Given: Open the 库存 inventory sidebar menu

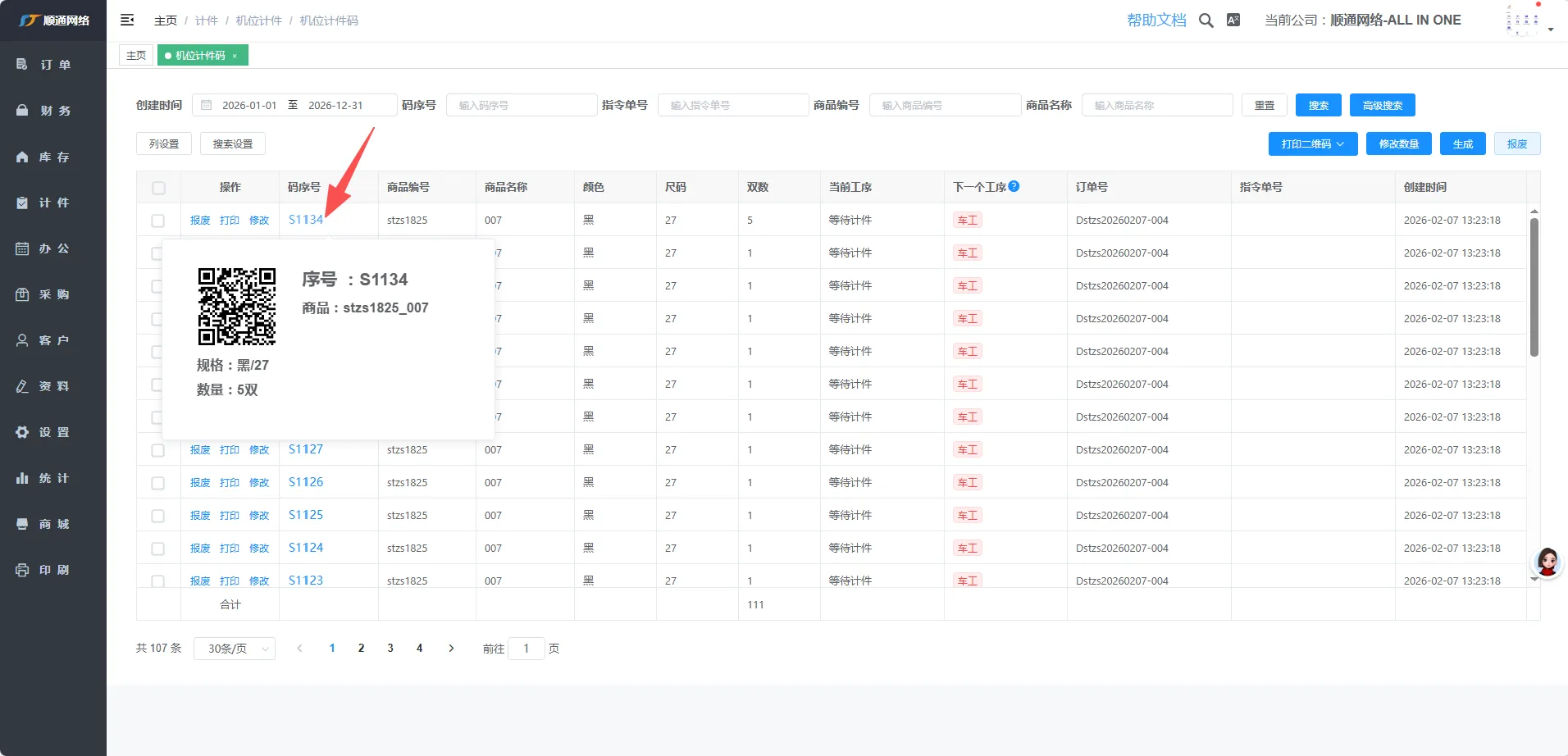Looking at the screenshot, I should point(53,157).
